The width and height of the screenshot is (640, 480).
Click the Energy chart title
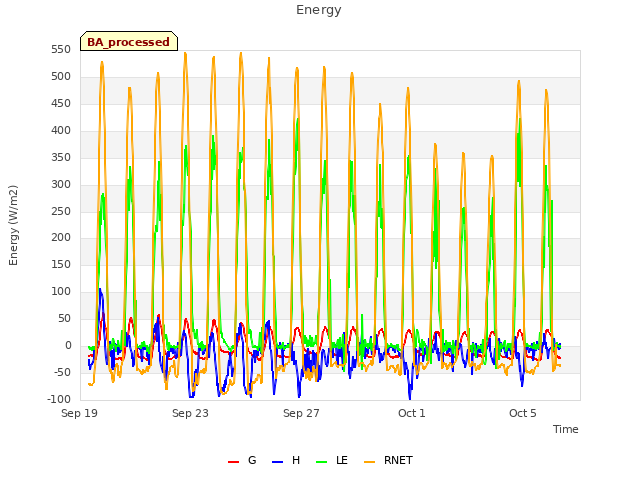tap(319, 10)
